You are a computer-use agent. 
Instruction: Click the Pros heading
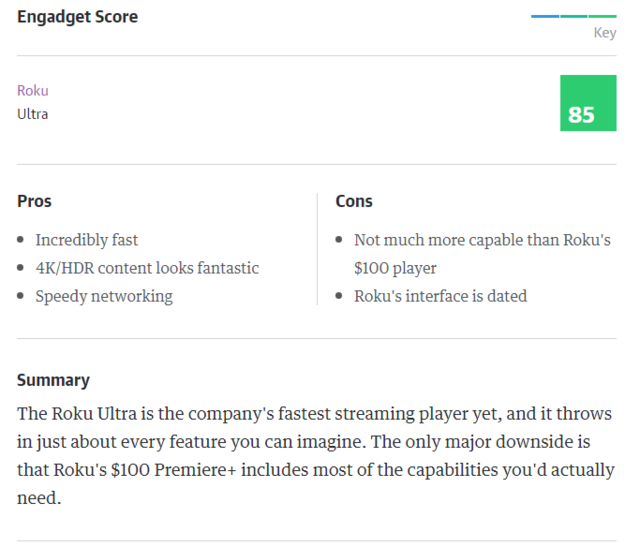tap(34, 201)
